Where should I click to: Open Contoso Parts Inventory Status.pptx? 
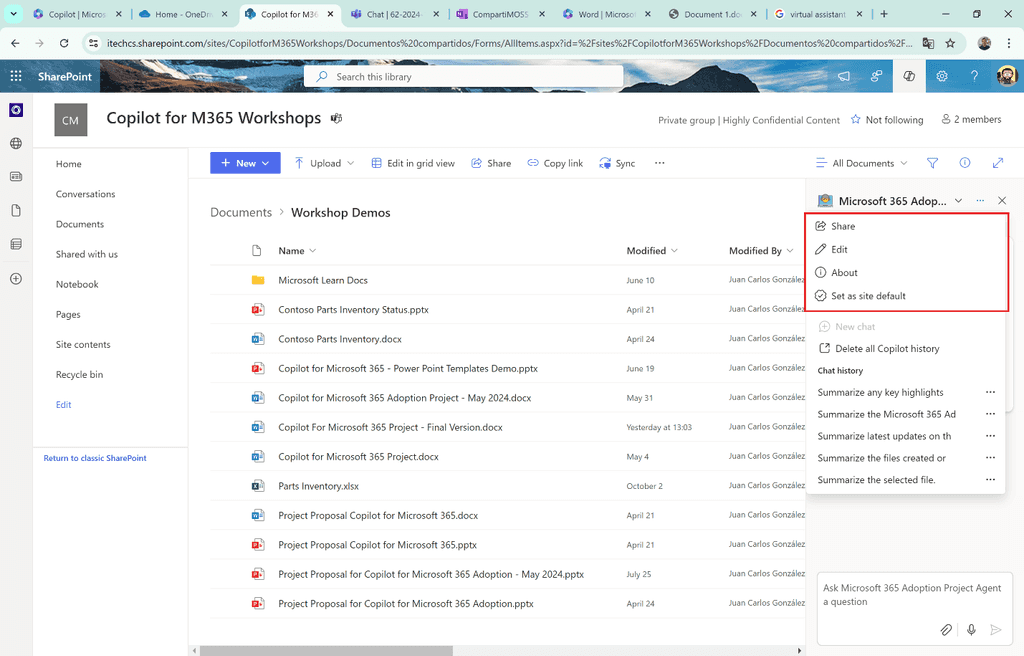[353, 310]
